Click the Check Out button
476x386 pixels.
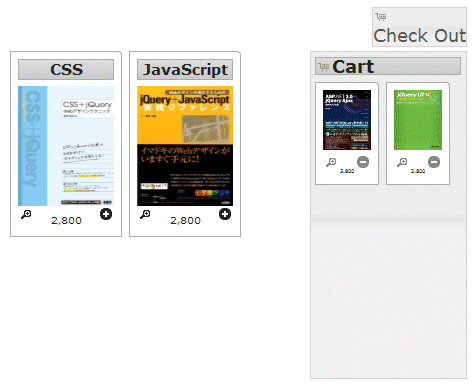pyautogui.click(x=419, y=27)
